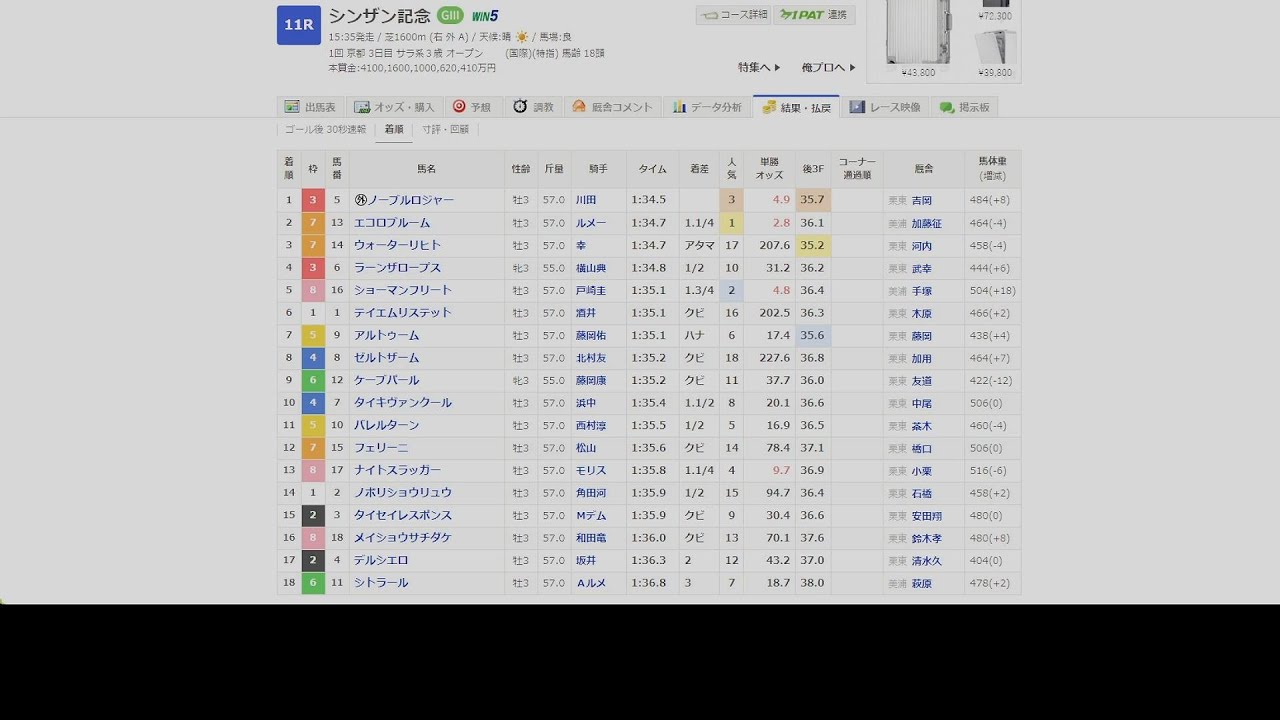Switch to the 結果・払戻 tab
The height and width of the screenshot is (720, 1280).
795,106
